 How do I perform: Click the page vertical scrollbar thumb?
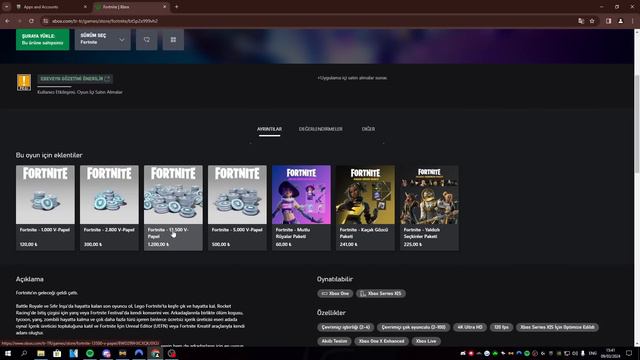point(637,124)
